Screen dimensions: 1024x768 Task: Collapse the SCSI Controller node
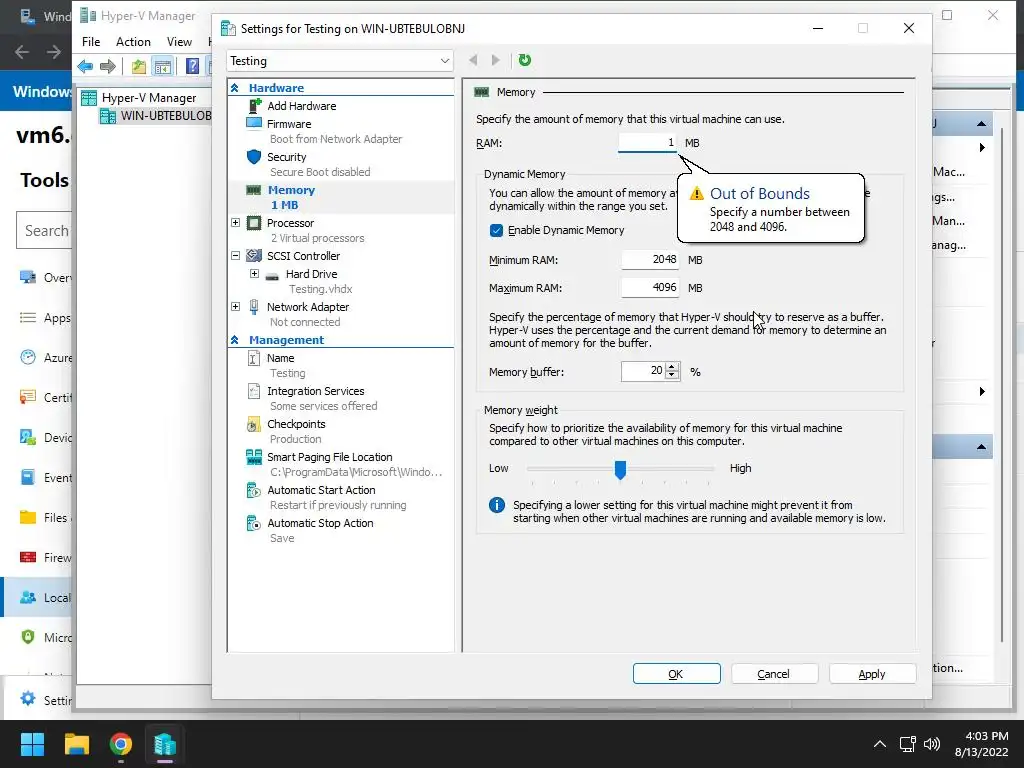(x=236, y=256)
